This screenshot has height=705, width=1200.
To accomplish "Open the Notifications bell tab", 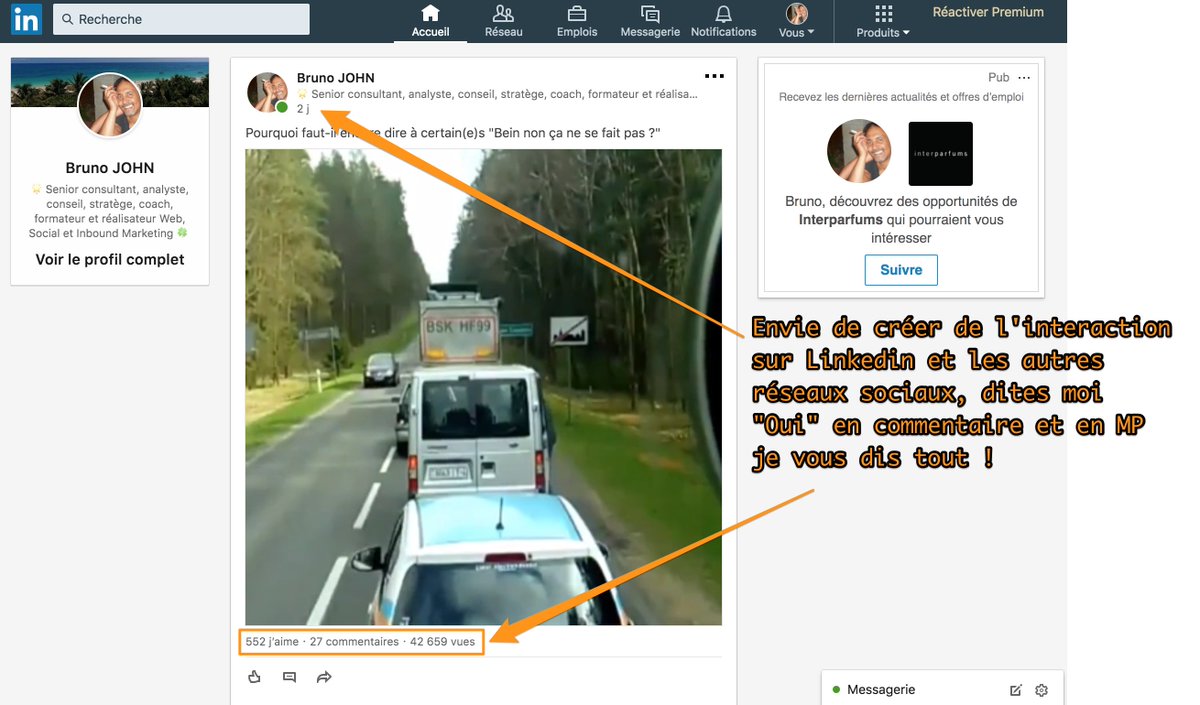I will coord(723,21).
